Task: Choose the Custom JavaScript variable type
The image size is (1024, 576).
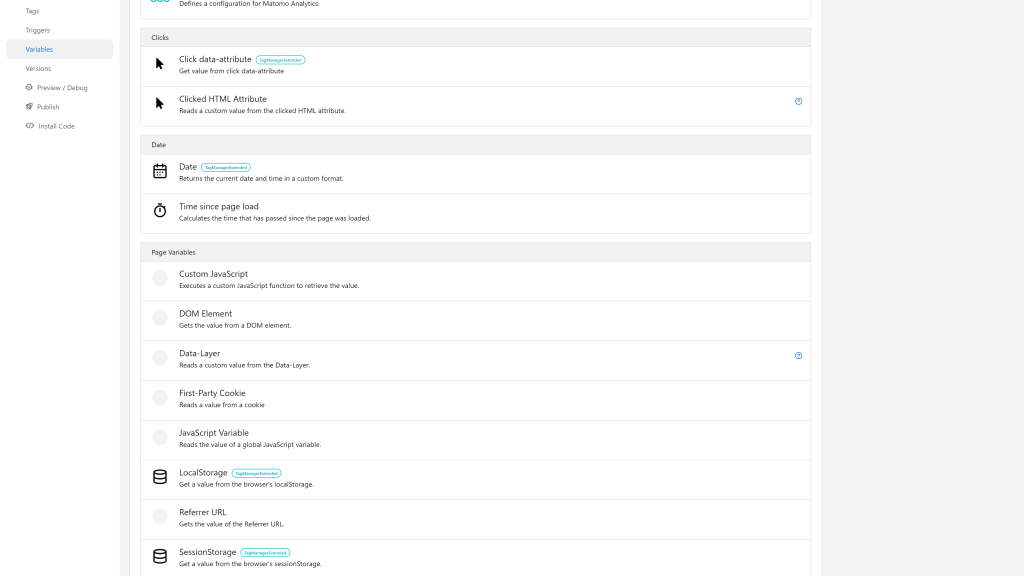Action: tap(475, 281)
